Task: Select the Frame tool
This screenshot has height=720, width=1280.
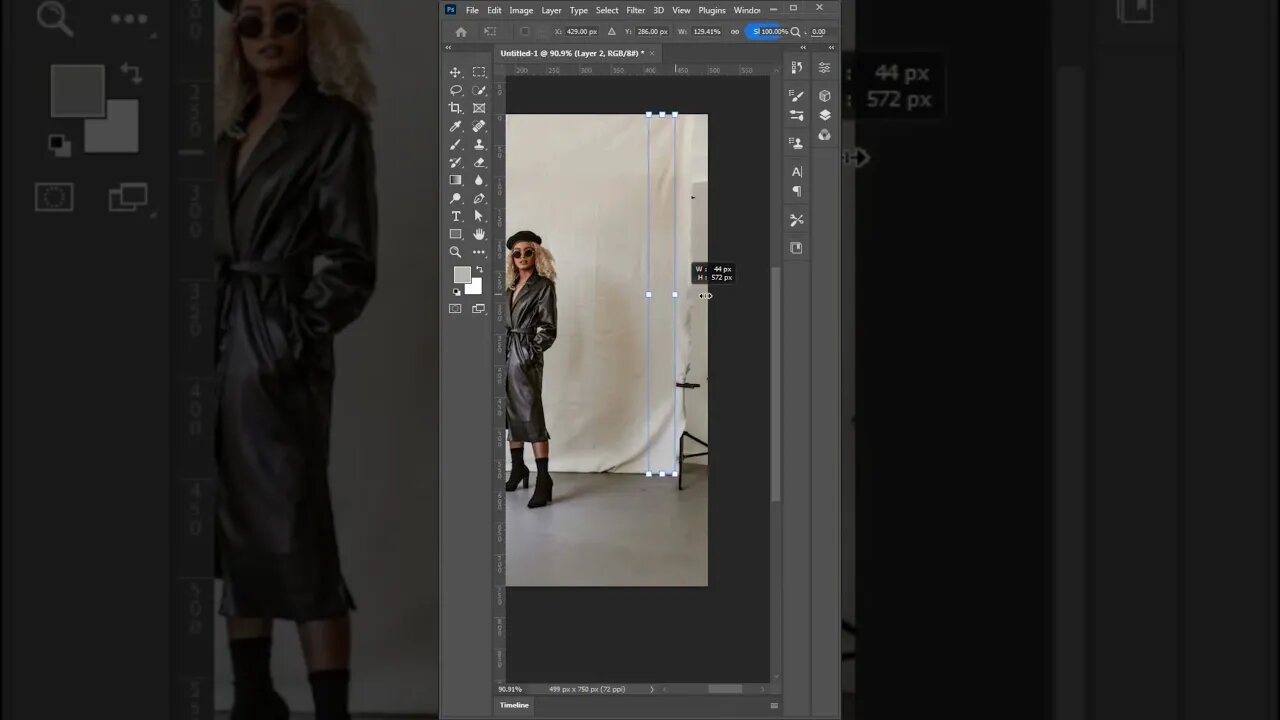Action: pos(479,108)
